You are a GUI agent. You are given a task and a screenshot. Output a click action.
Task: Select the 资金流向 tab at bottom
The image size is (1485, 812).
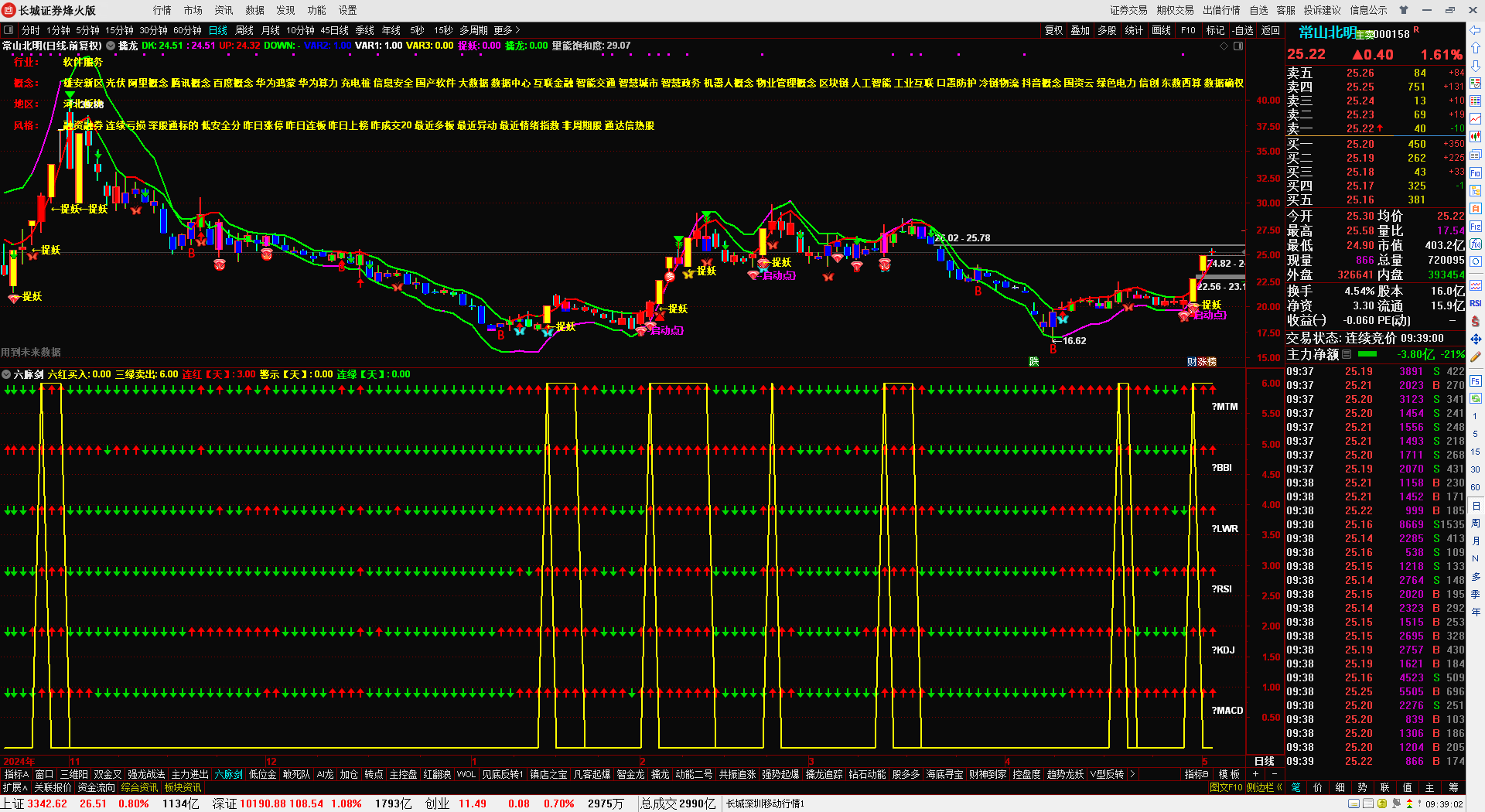(97, 787)
